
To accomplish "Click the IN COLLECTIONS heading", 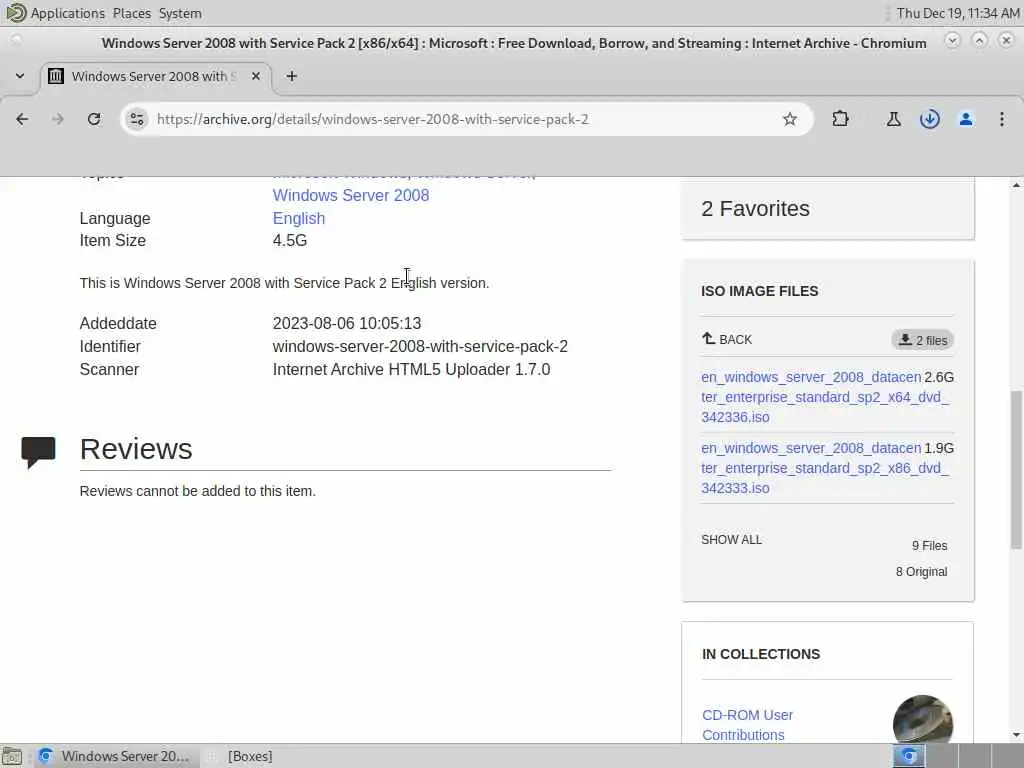I will 761,654.
